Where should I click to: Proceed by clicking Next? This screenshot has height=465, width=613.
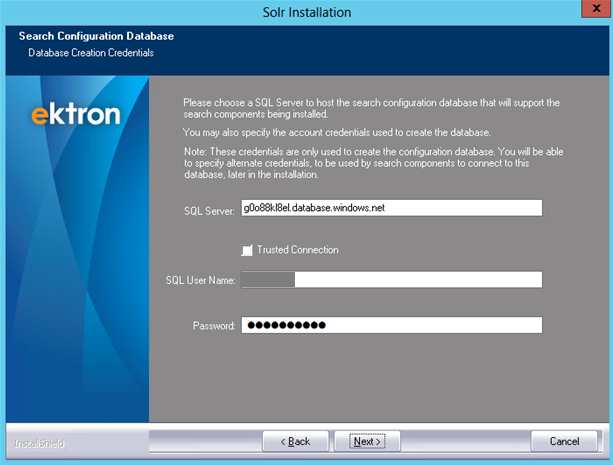click(367, 441)
